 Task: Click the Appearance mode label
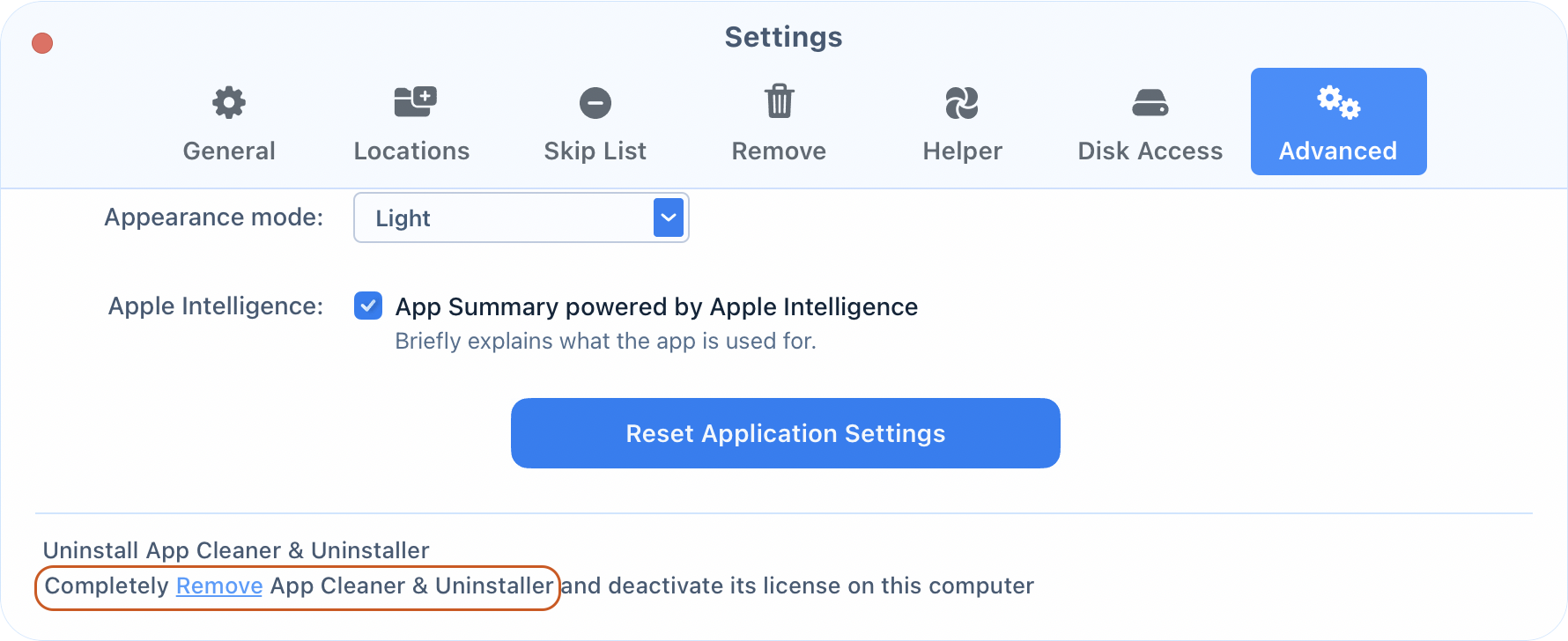point(214,217)
